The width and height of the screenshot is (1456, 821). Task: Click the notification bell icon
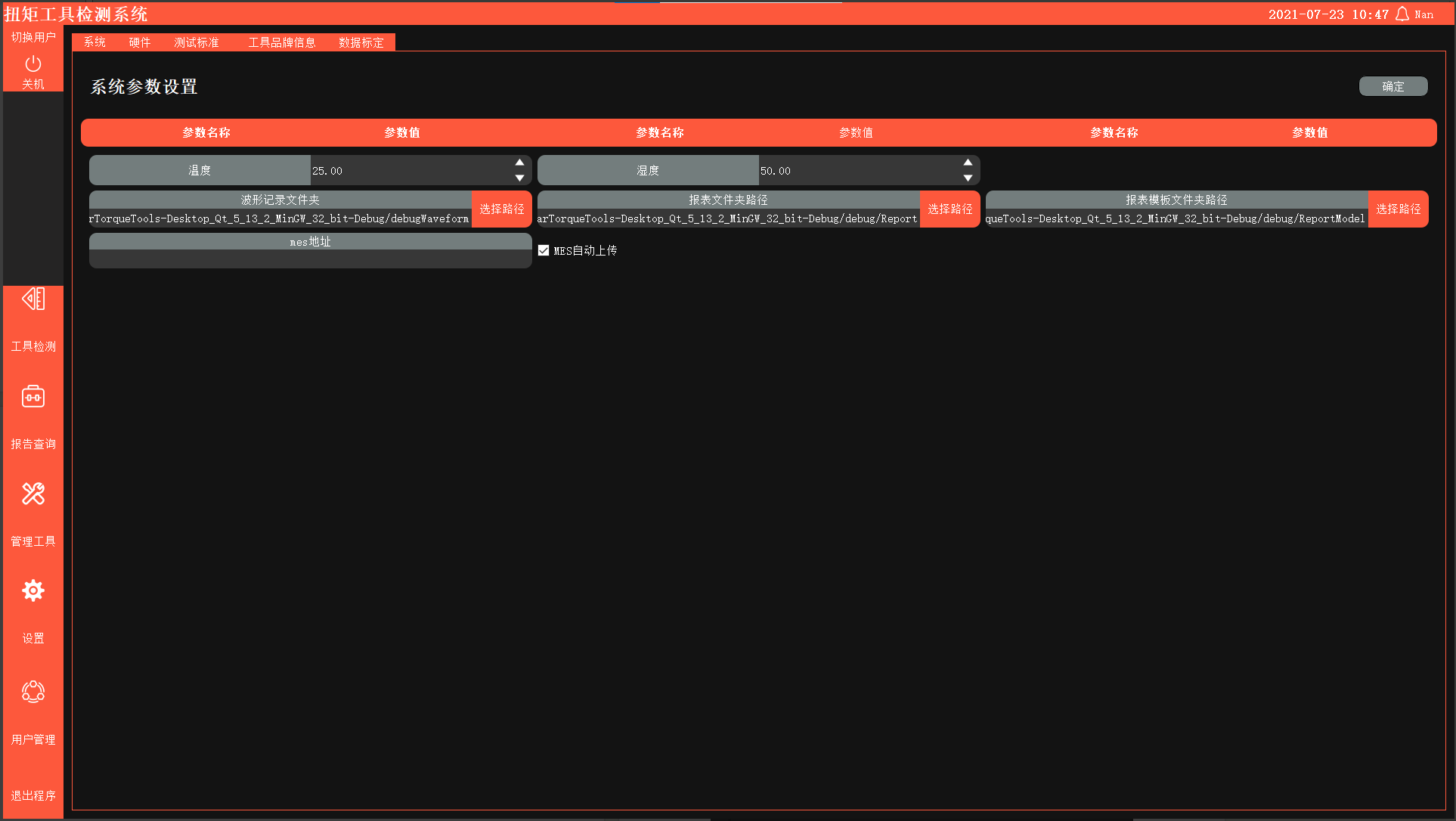click(1402, 14)
